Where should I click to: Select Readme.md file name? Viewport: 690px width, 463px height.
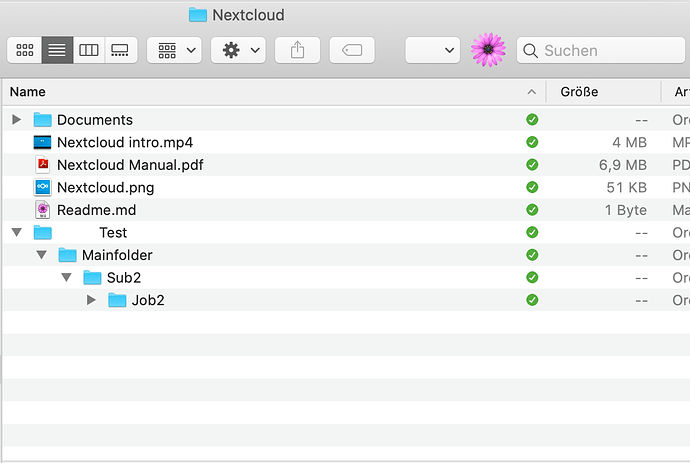[x=96, y=210]
